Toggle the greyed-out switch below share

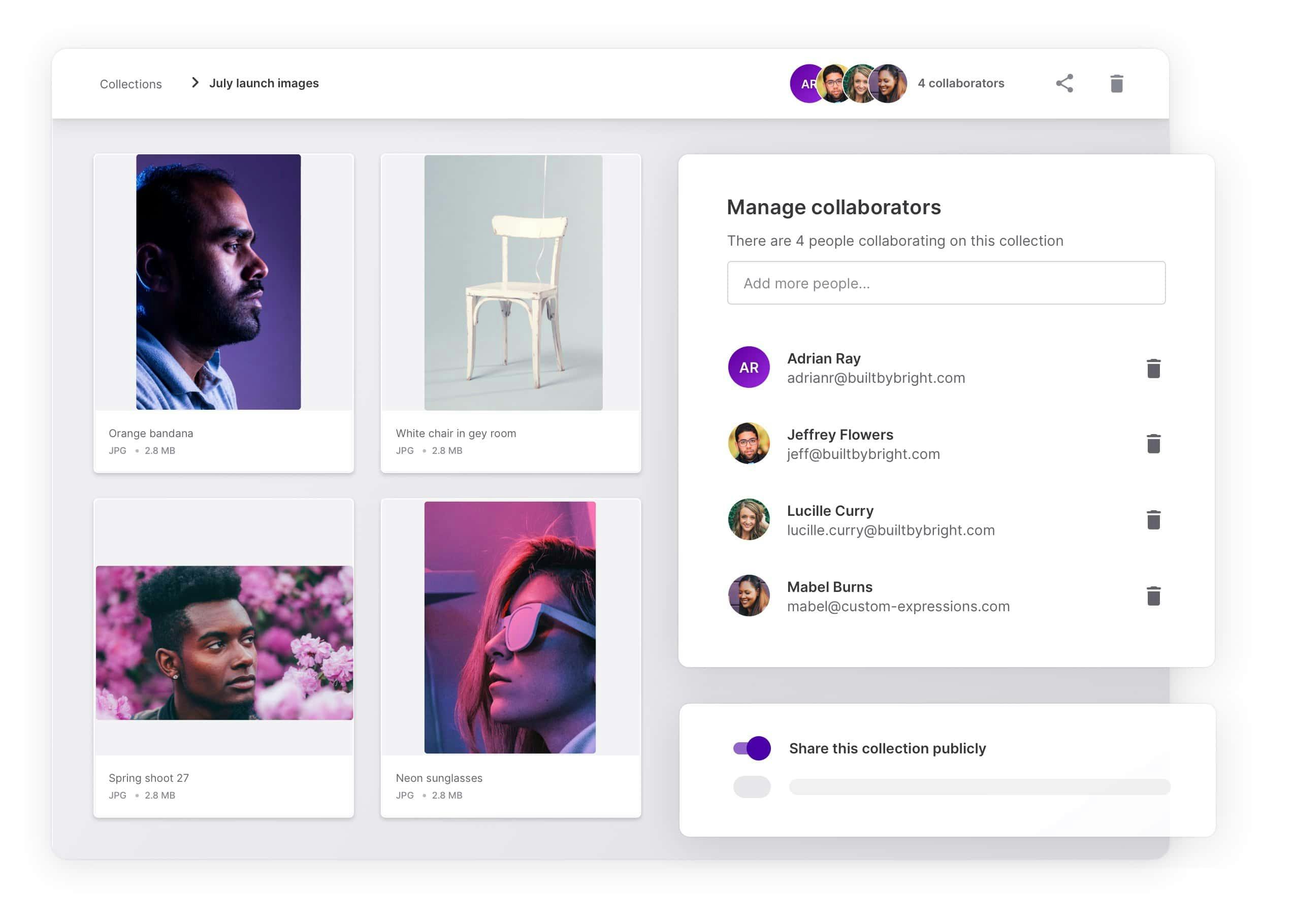tap(752, 787)
